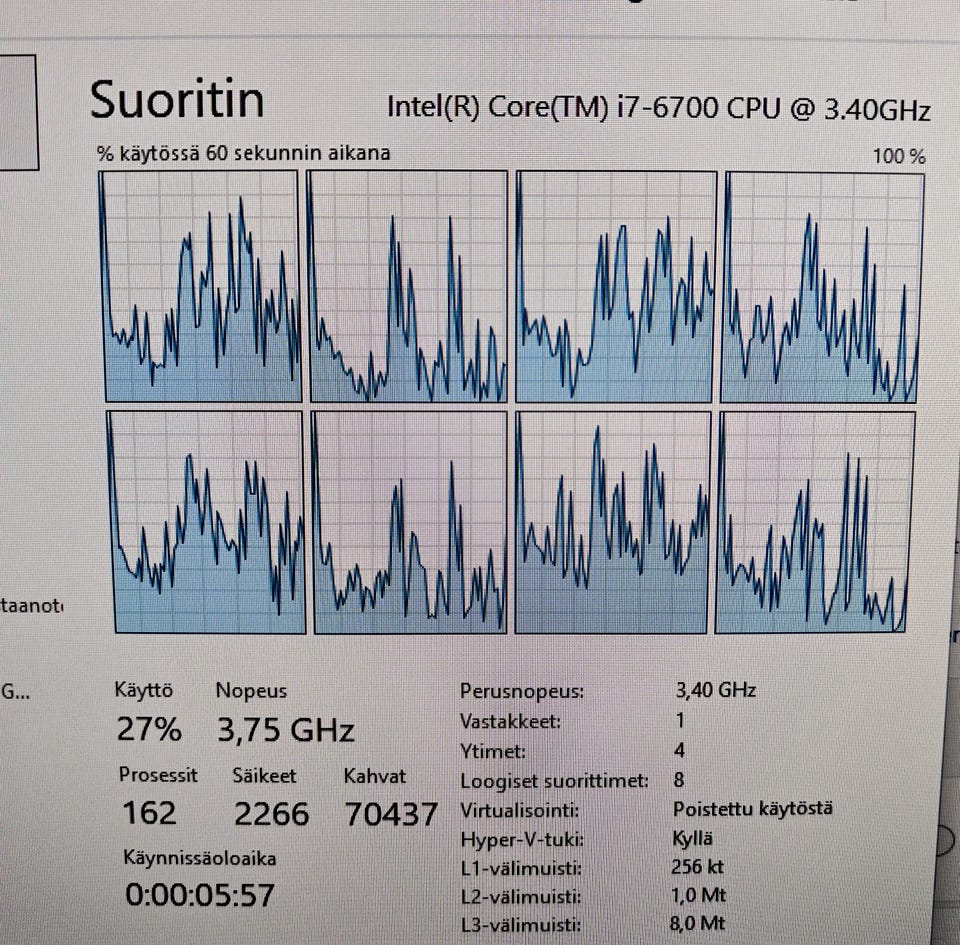Click the L3-välimuisti label
The height and width of the screenshot is (945, 960).
520,924
